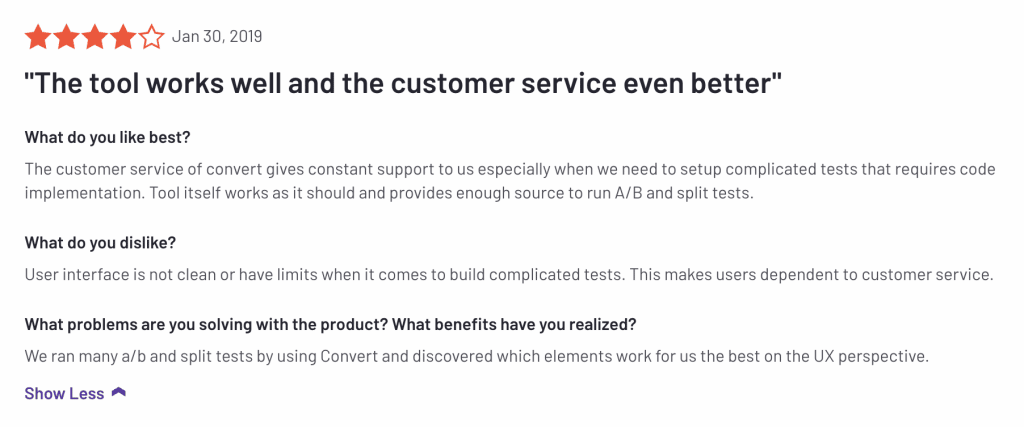The height and width of the screenshot is (427, 1024).
Task: Click the upward chevron beside Show Less
Action: [119, 393]
